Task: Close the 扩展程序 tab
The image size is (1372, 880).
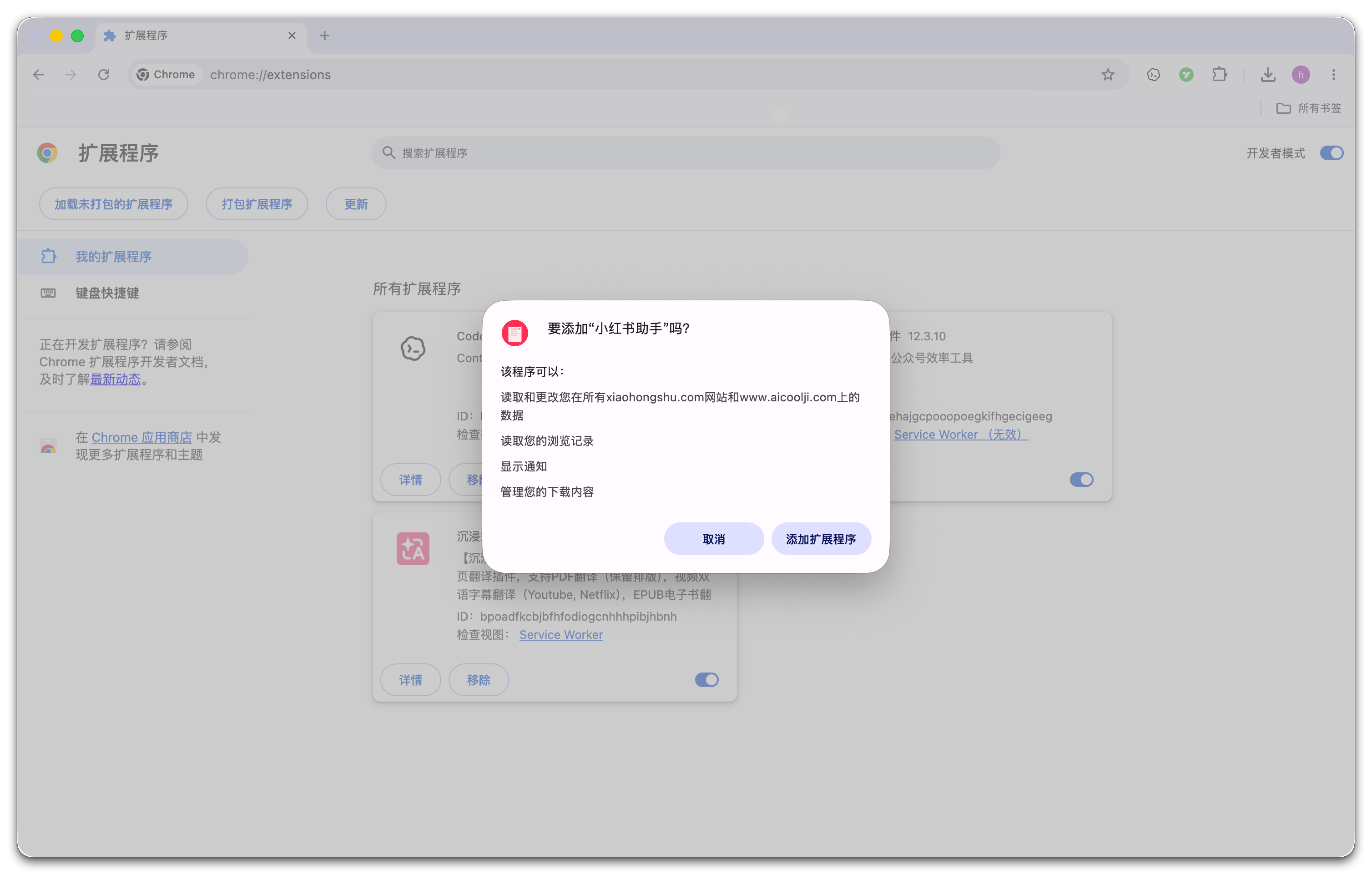Action: tap(292, 35)
